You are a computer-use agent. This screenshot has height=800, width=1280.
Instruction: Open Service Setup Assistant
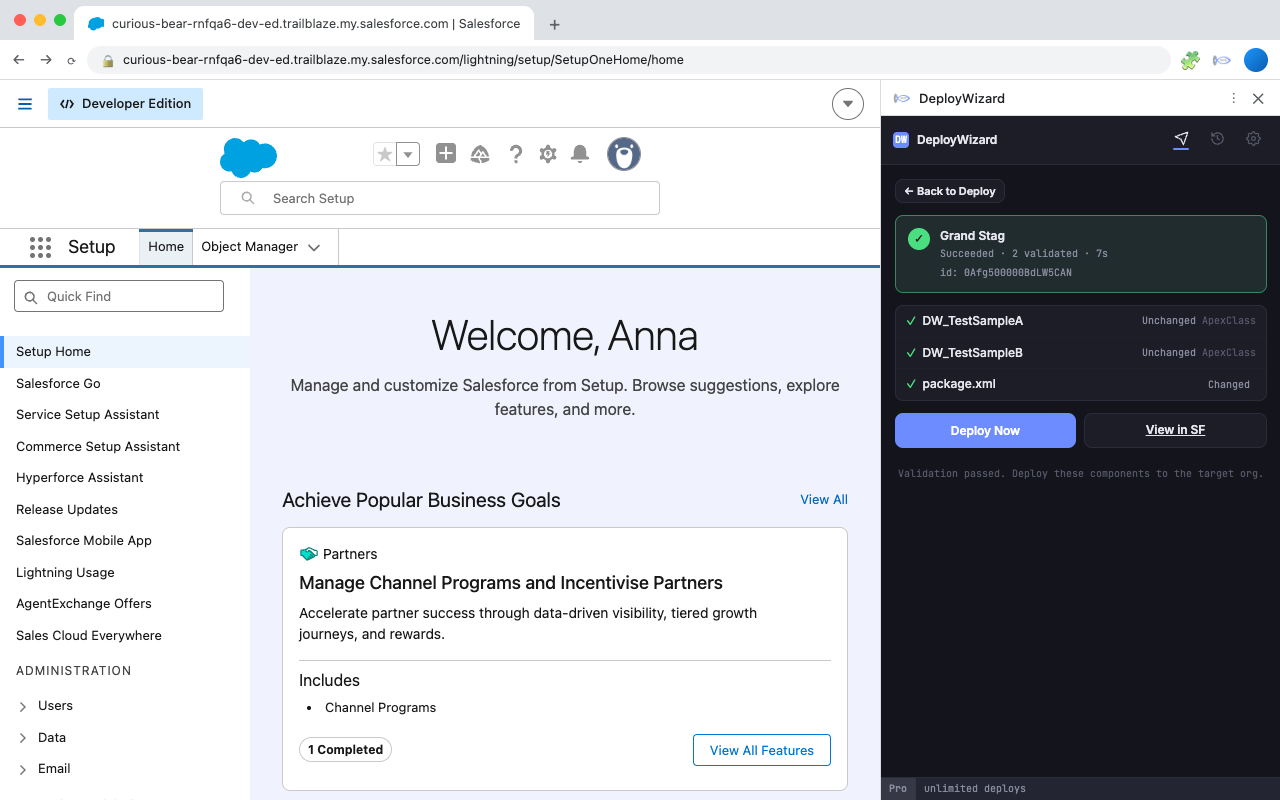click(x=88, y=415)
